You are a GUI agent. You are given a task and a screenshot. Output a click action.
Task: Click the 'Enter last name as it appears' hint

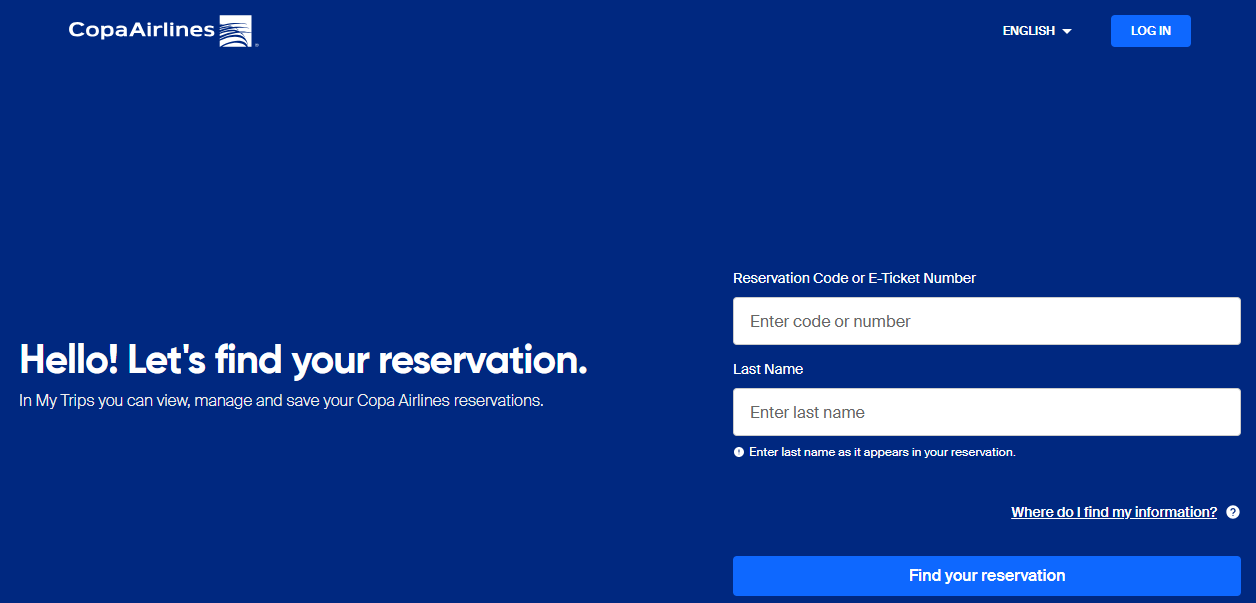(882, 452)
